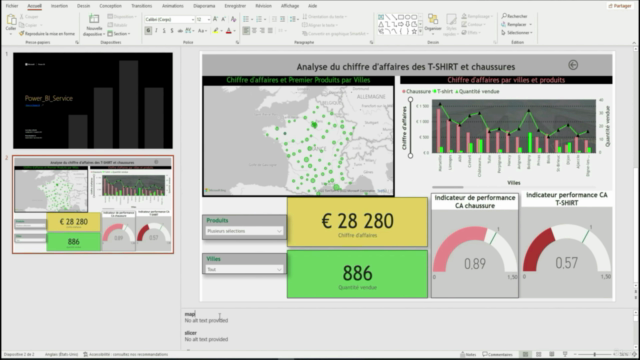Open the Aa change case dropdown
This screenshot has height=360, width=640.
point(202,31)
